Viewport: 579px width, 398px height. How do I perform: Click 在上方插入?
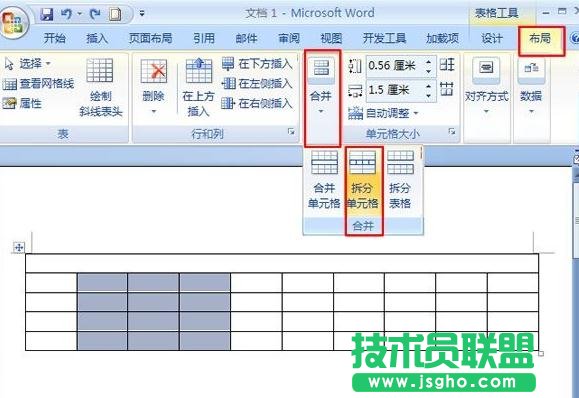click(198, 88)
